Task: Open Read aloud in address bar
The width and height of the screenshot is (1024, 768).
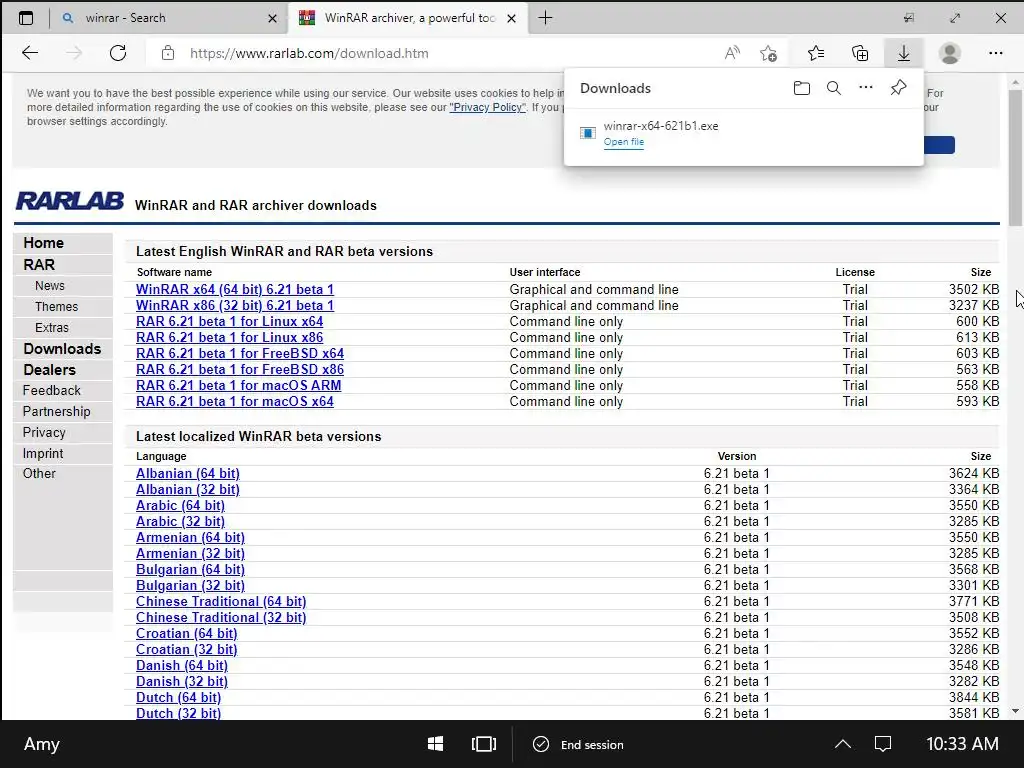Action: (x=732, y=53)
